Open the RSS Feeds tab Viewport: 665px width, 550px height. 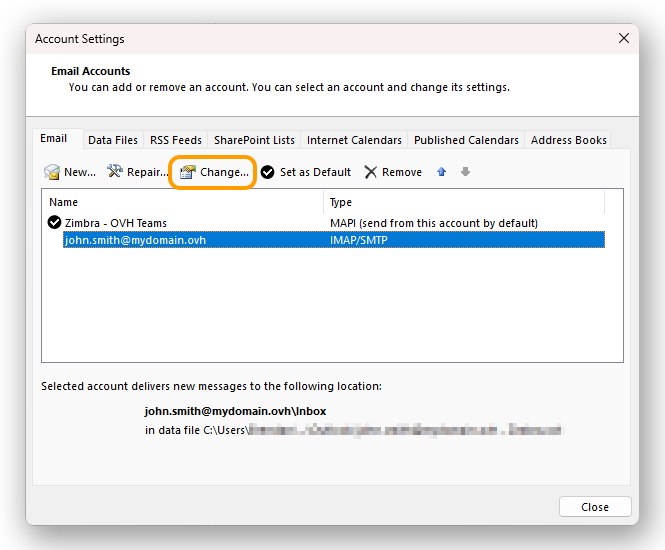click(176, 140)
